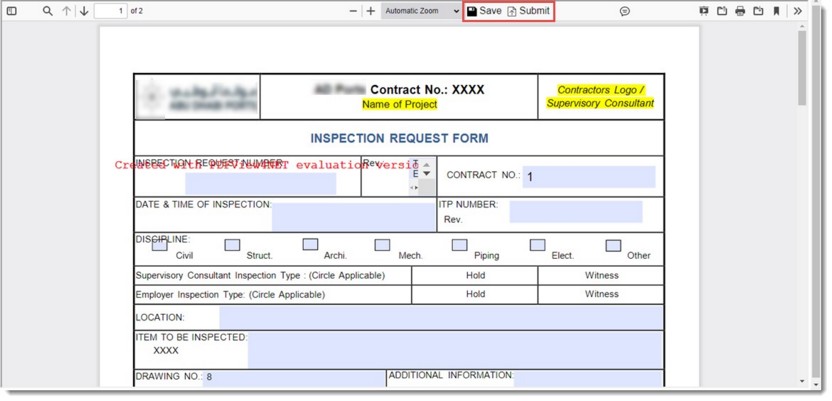Switch to presentation mode
Screen dimensions: 832x401
[704, 11]
